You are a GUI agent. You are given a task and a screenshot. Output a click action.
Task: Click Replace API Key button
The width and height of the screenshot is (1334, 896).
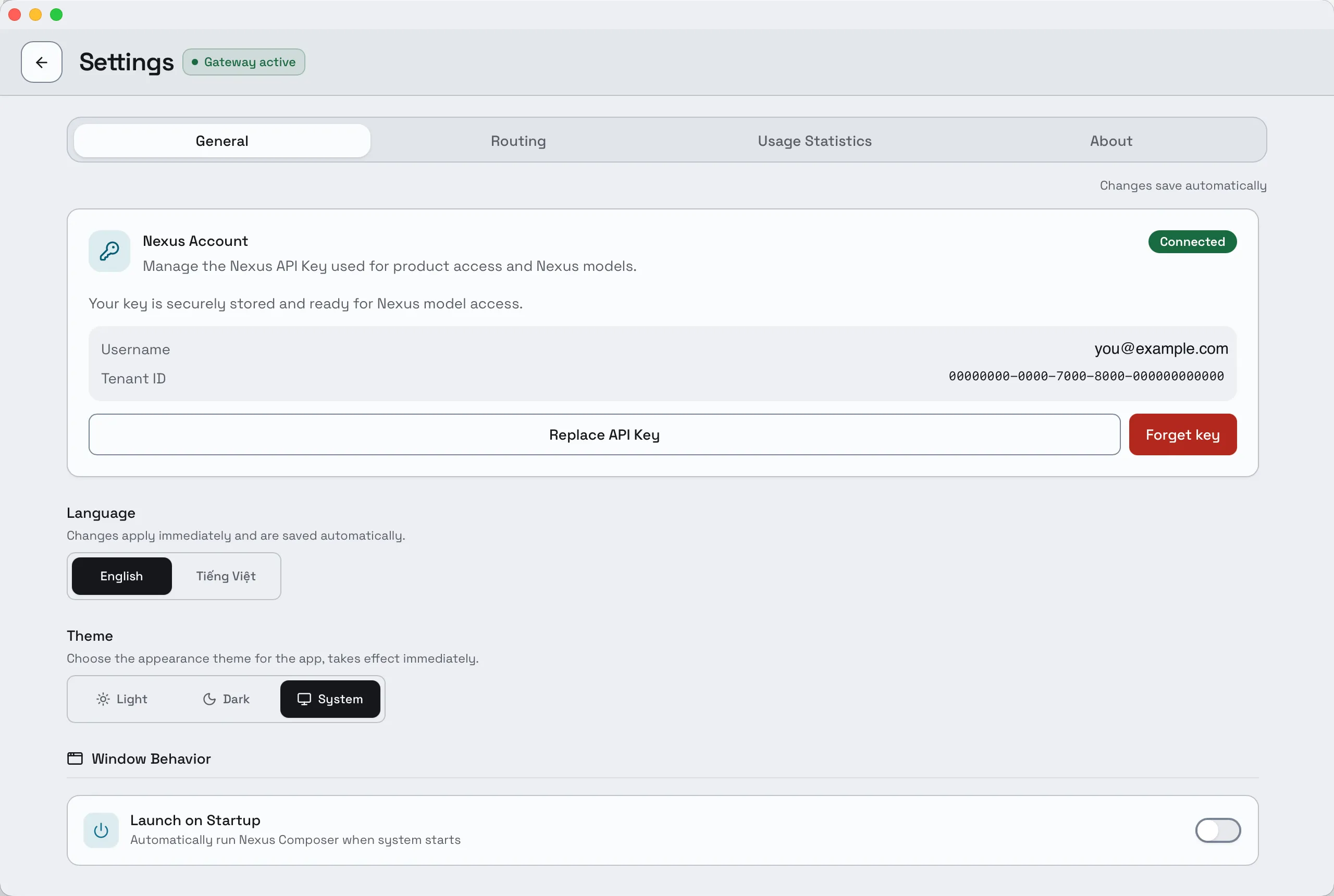click(x=604, y=435)
